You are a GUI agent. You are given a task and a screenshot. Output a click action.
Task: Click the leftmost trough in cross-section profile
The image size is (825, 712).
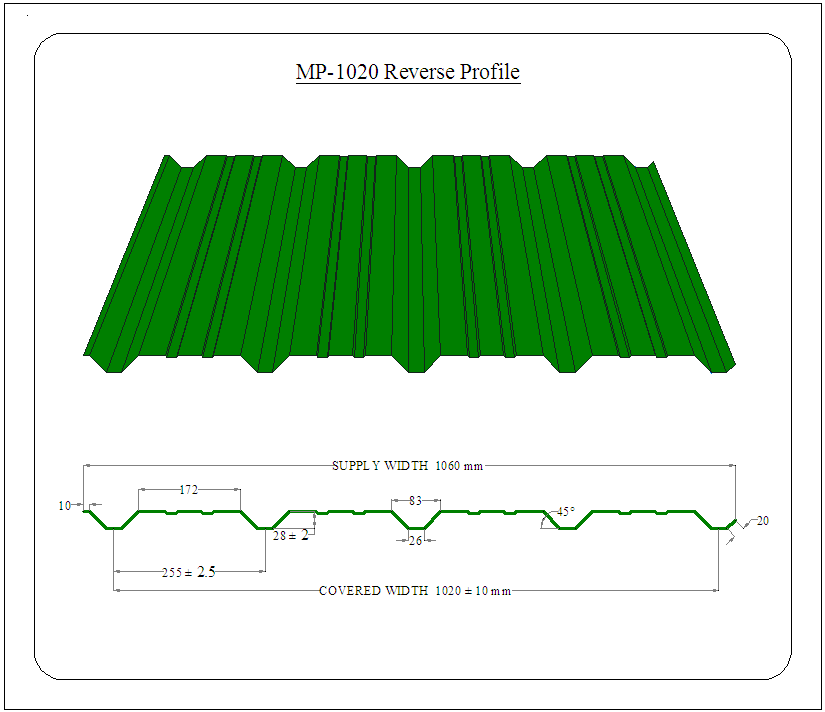pos(115,528)
